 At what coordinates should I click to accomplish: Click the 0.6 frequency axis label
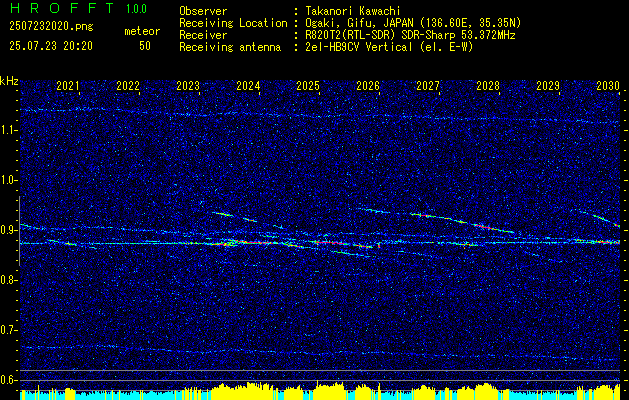[x=9, y=380]
